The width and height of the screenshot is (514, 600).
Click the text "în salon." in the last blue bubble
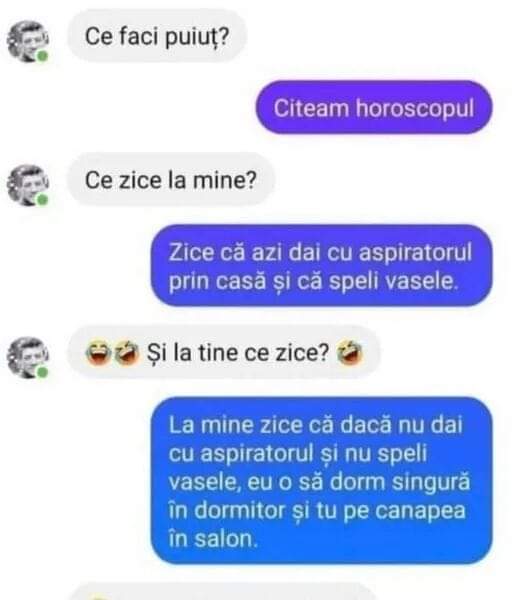[x=213, y=539]
